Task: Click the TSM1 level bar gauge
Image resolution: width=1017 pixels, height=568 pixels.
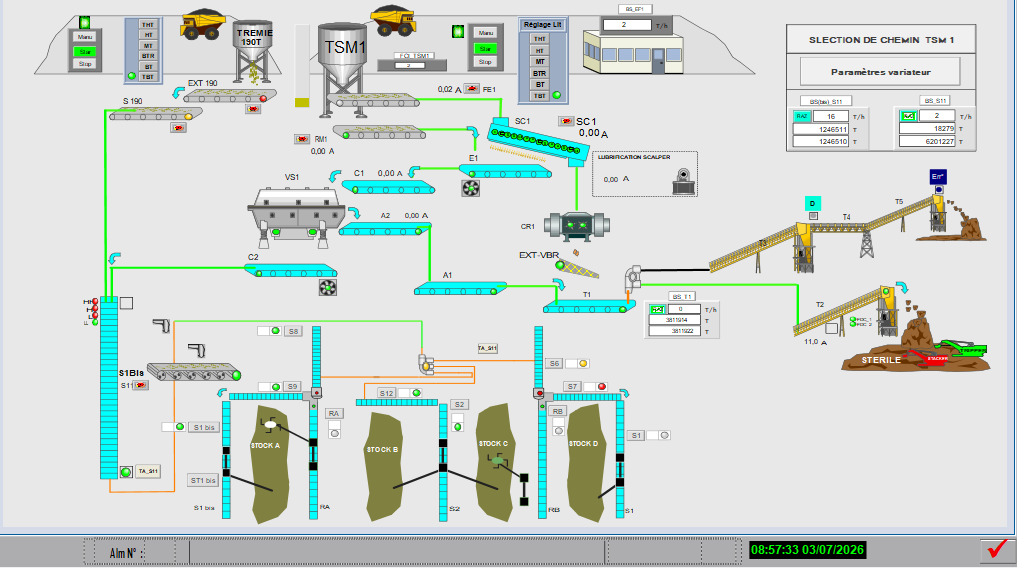Action: [x=302, y=65]
